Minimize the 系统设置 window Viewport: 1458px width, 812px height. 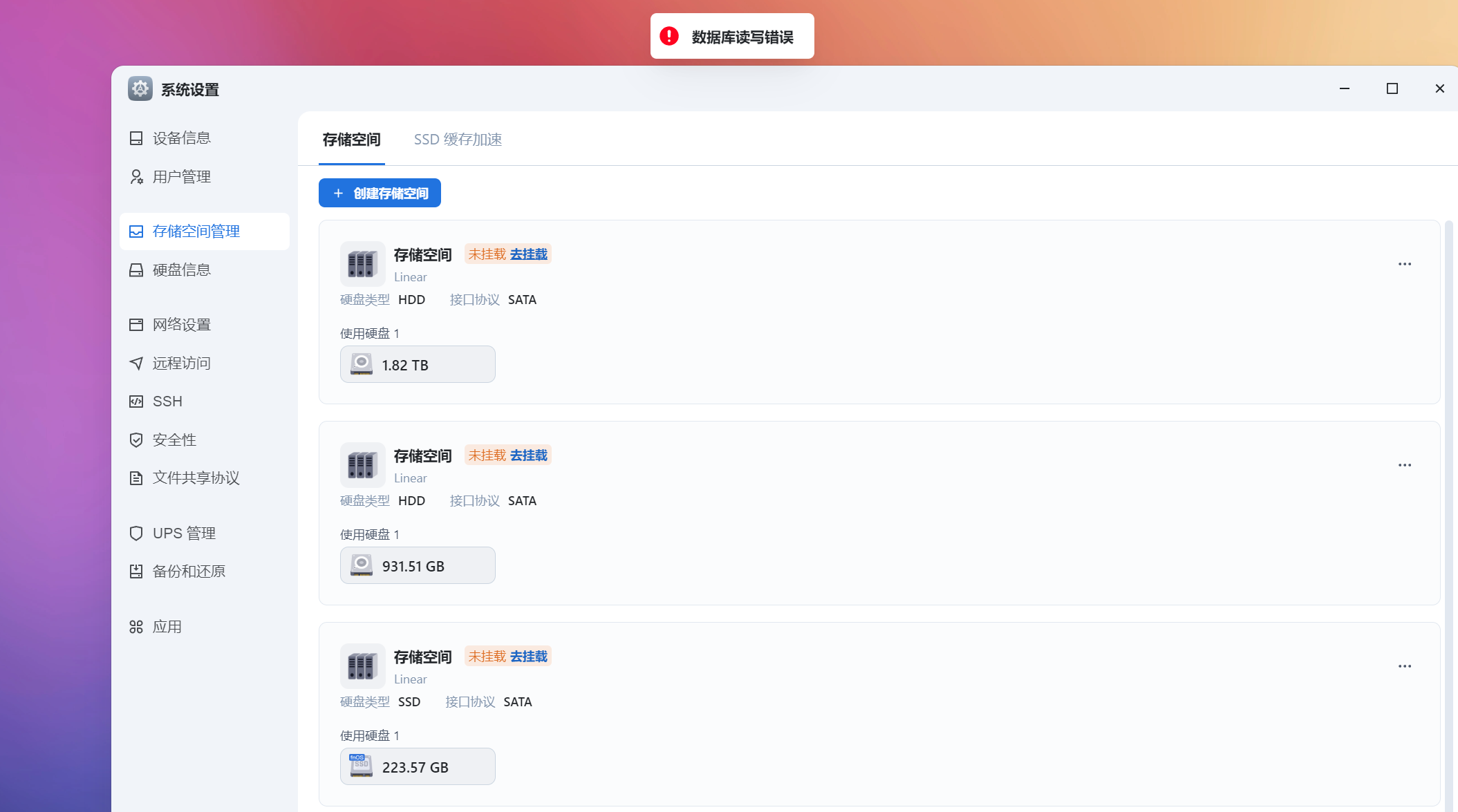[x=1345, y=88]
